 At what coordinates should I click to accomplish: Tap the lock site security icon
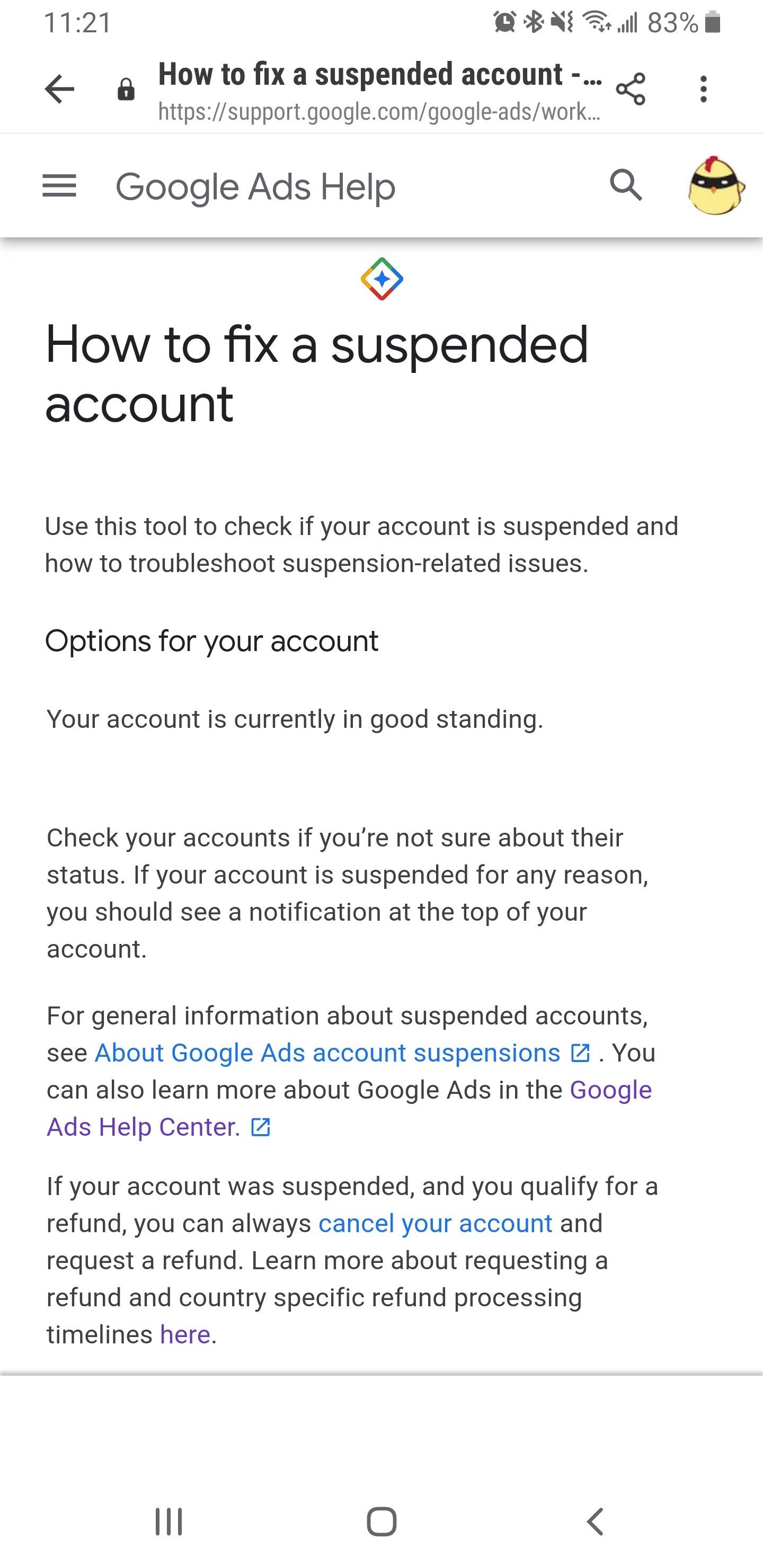126,90
